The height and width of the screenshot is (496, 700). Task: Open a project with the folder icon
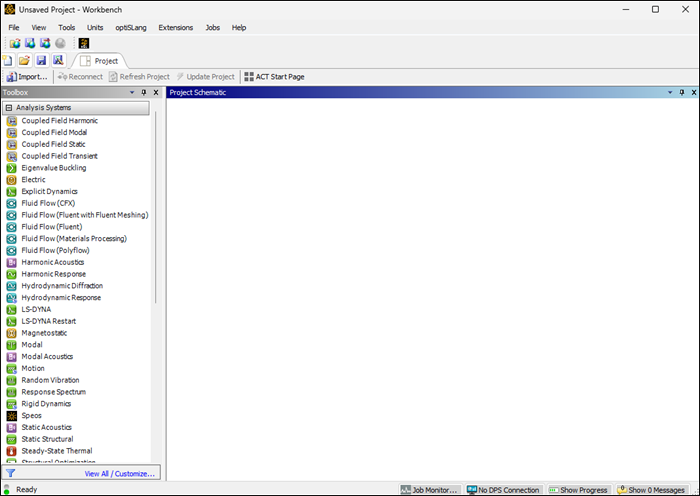[24, 60]
